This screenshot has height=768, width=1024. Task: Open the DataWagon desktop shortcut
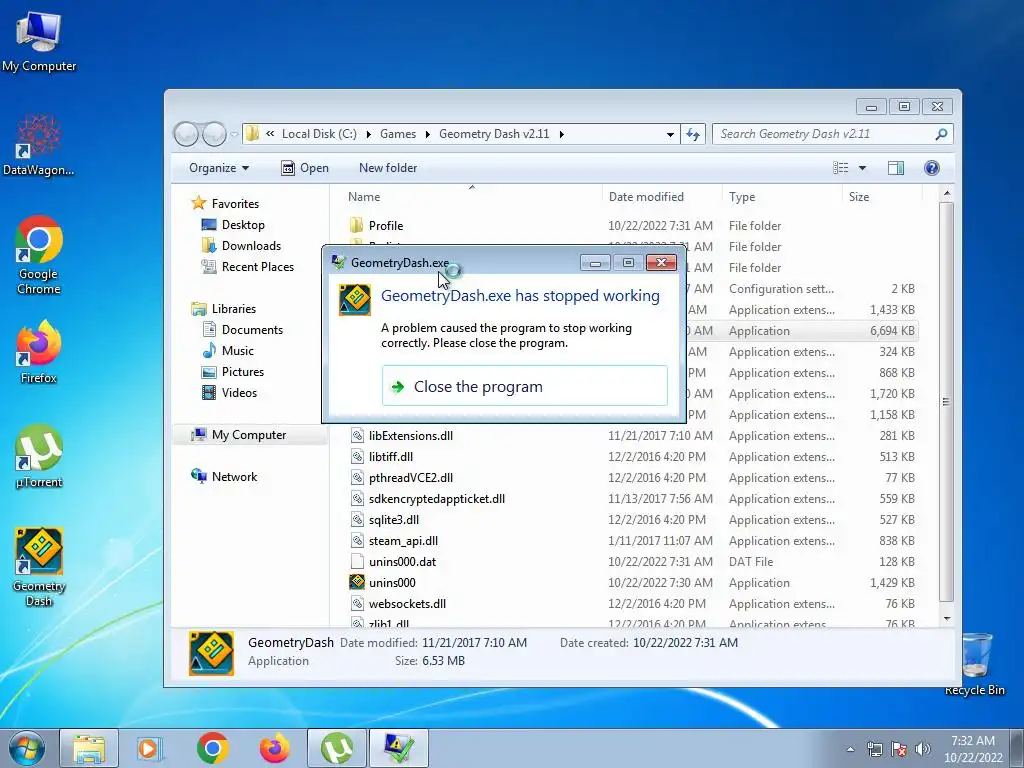[39, 145]
